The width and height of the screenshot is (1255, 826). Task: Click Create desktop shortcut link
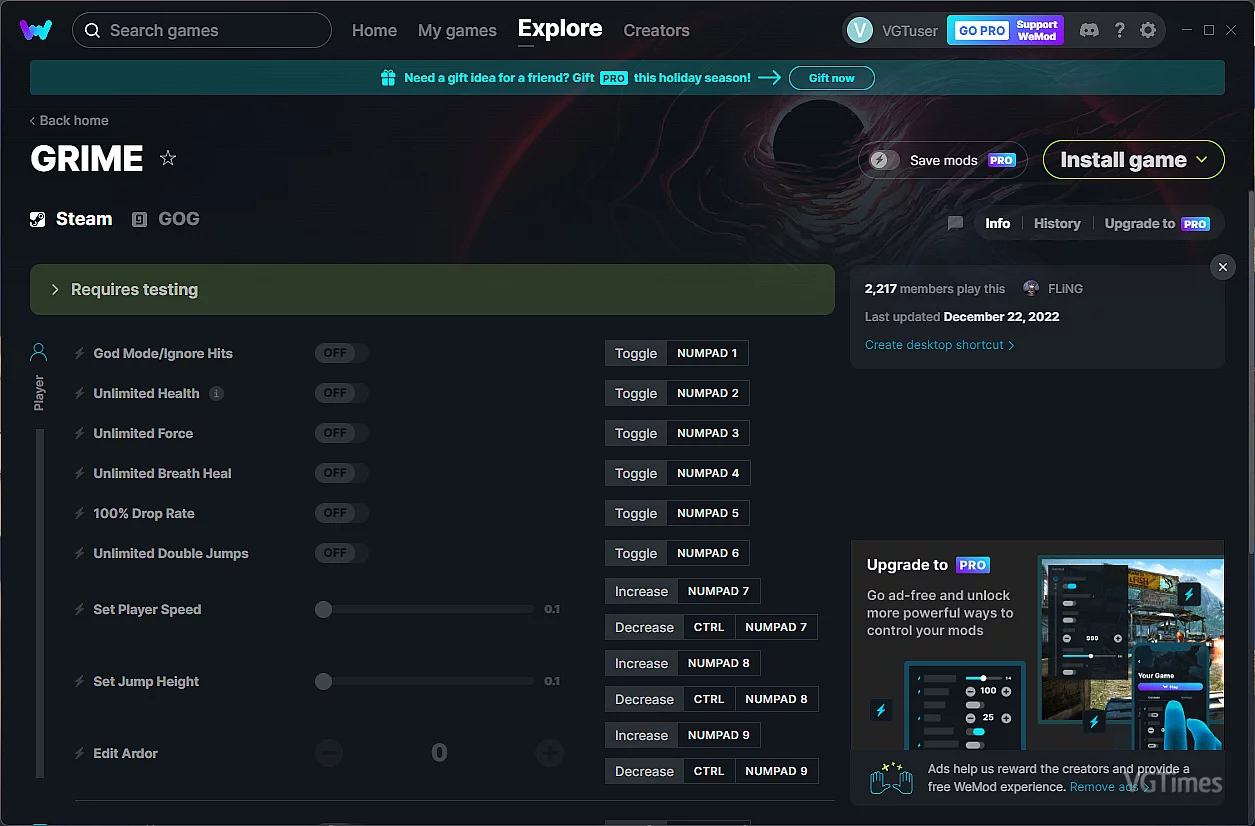click(939, 345)
